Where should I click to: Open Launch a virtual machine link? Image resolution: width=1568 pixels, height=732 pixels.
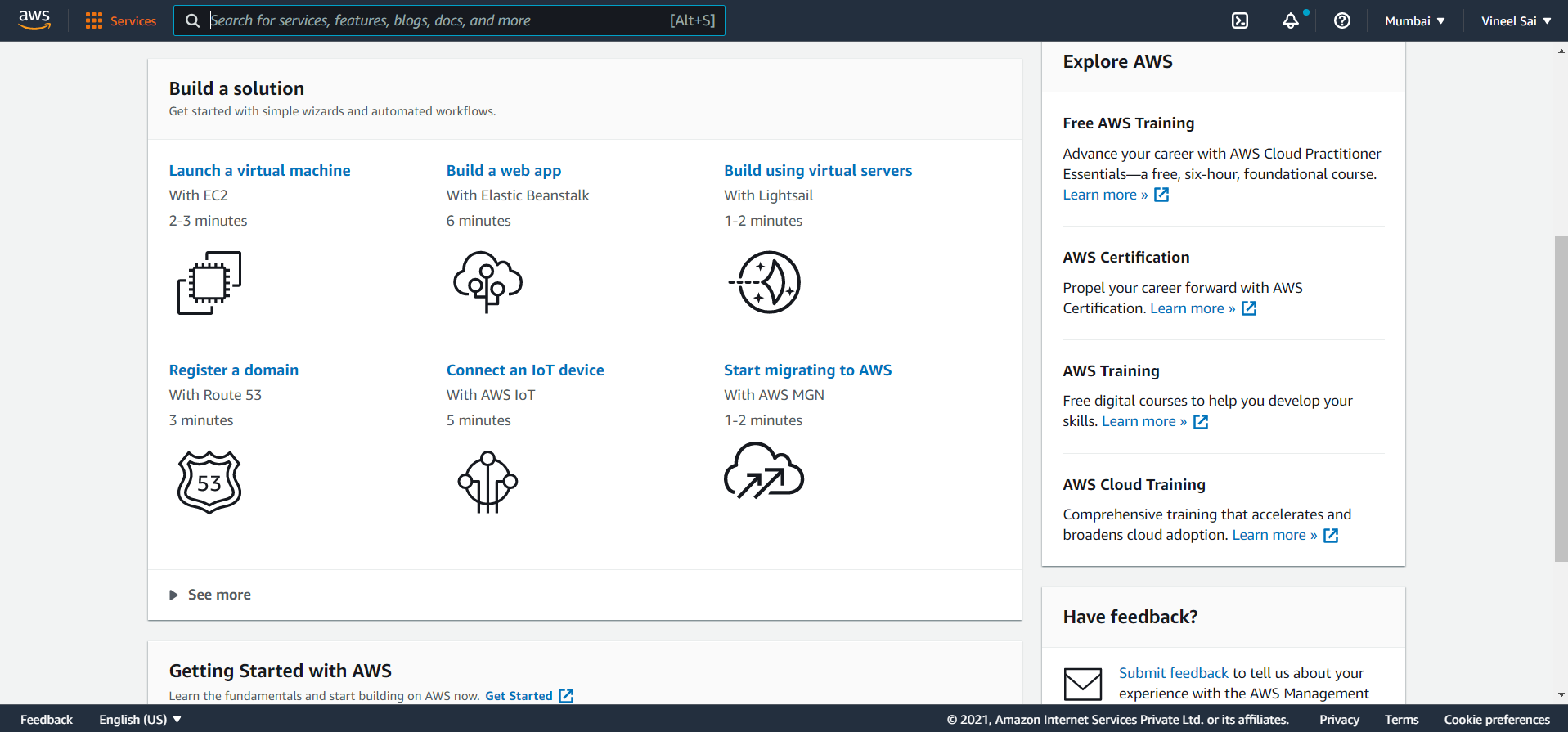(259, 170)
